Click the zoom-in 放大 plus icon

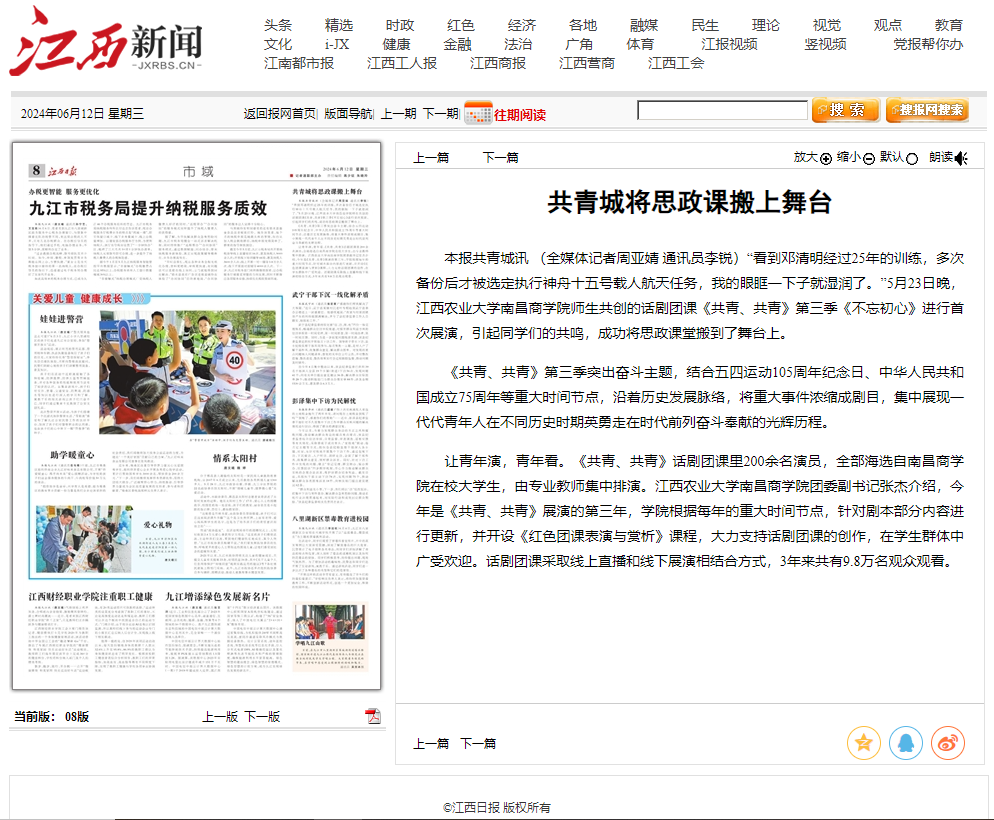point(826,158)
